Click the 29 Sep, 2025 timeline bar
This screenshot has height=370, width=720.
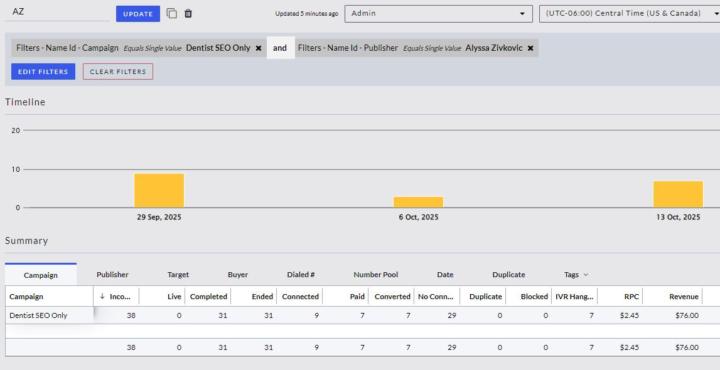(159, 191)
